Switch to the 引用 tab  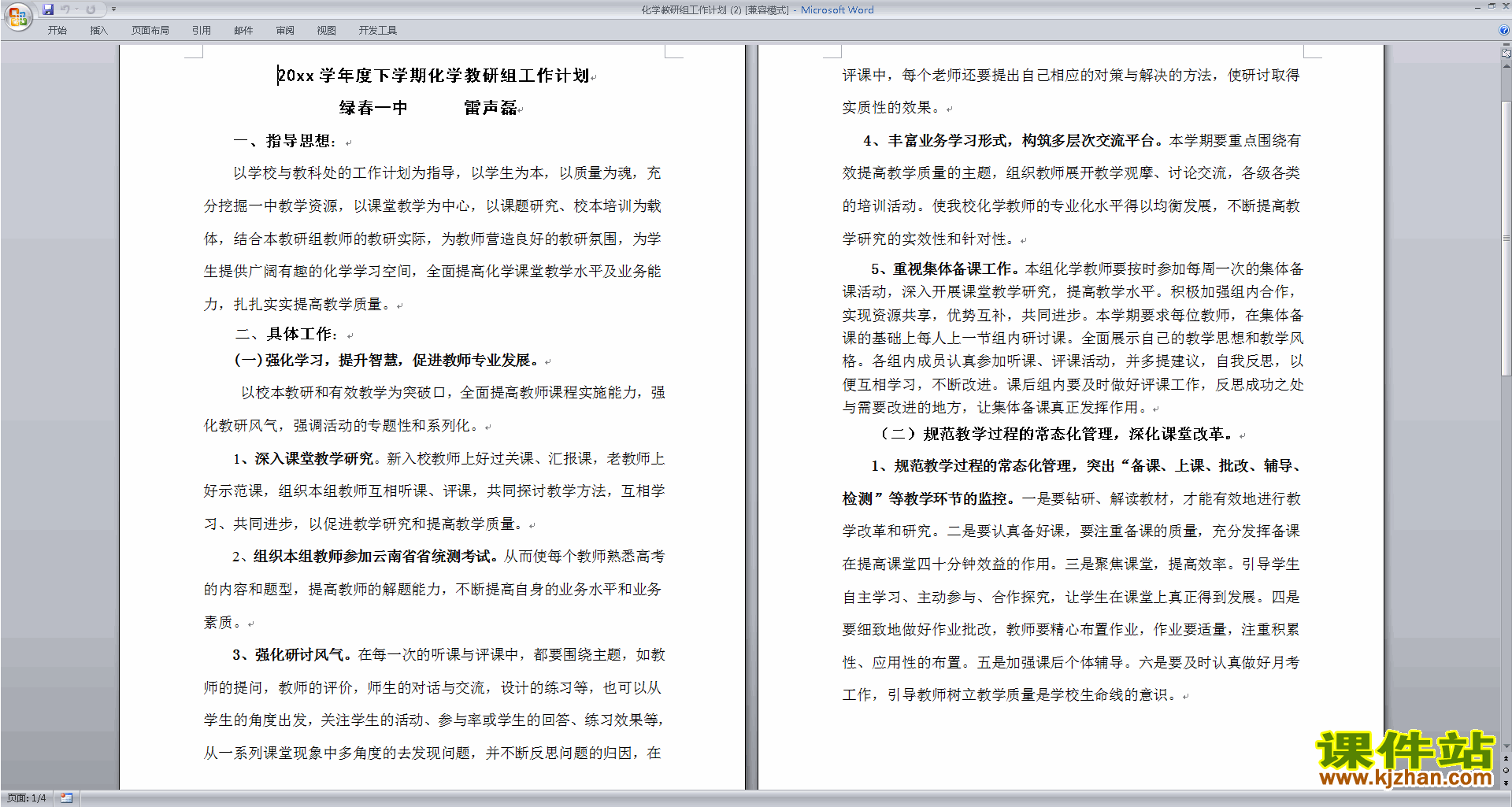[202, 30]
